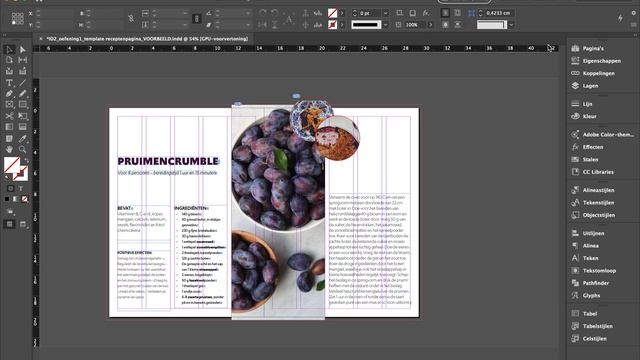This screenshot has height=360, width=640.
Task: Select the Rectangle Frame tool
Action: click(x=9, y=105)
